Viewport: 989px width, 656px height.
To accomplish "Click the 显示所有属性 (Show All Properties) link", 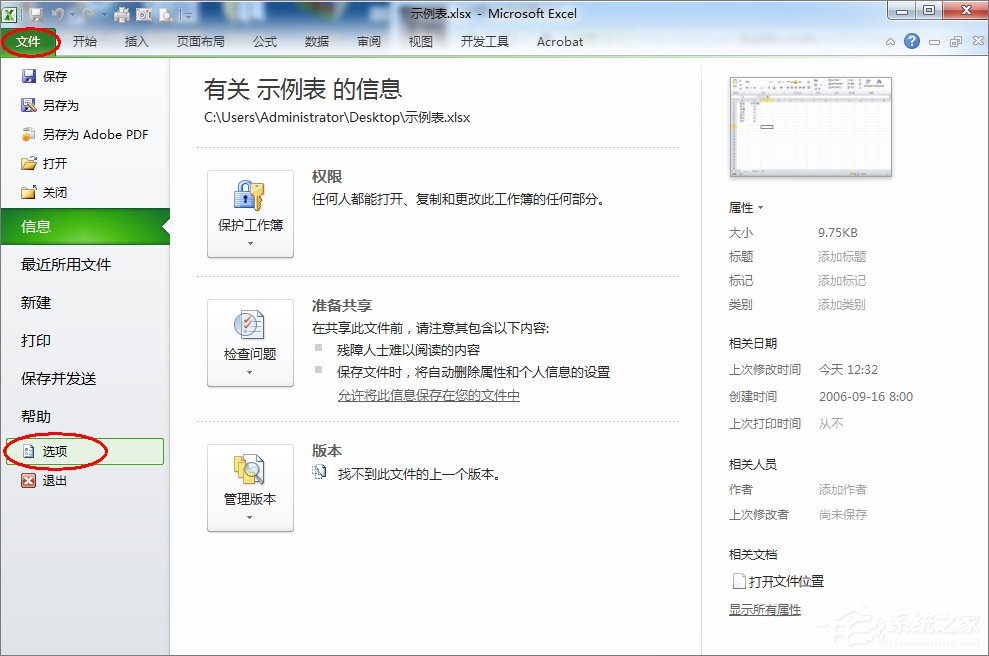I will pos(764,608).
